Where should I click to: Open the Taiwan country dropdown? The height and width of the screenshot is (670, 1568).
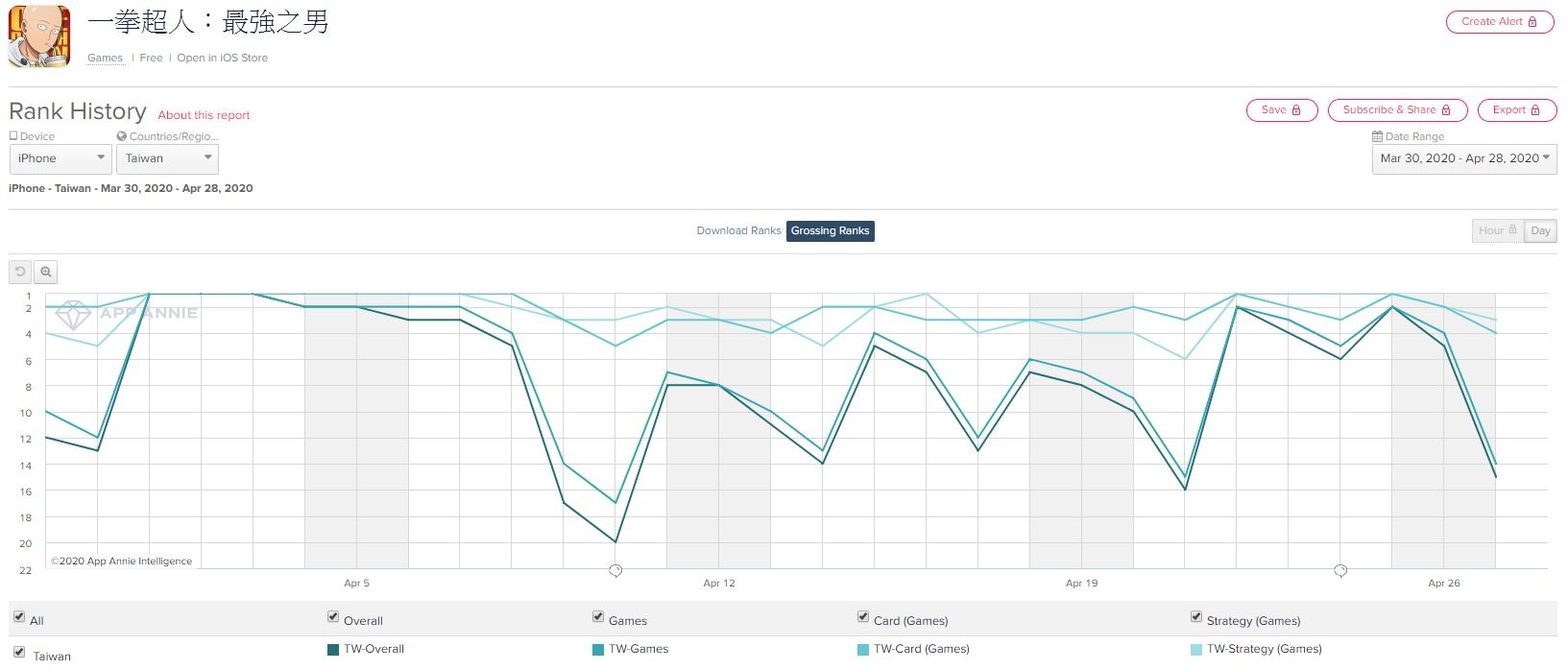click(x=168, y=158)
